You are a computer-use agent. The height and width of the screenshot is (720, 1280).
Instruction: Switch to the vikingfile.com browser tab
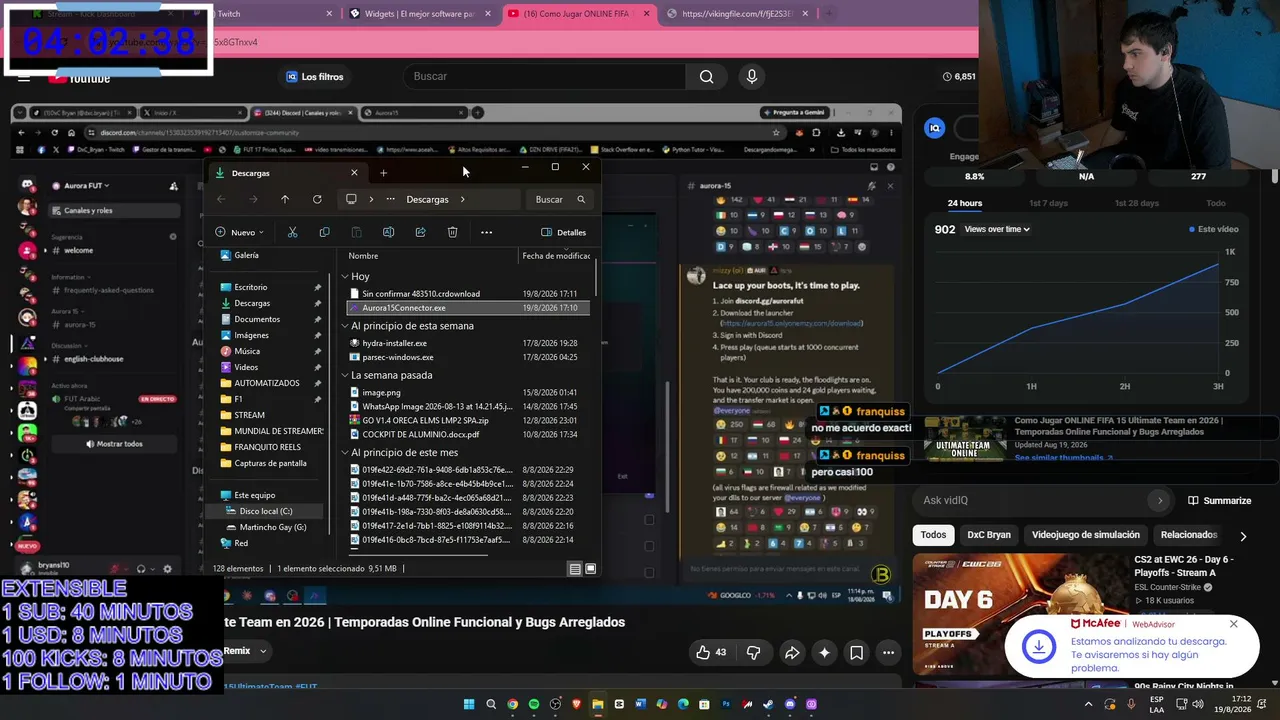point(739,14)
